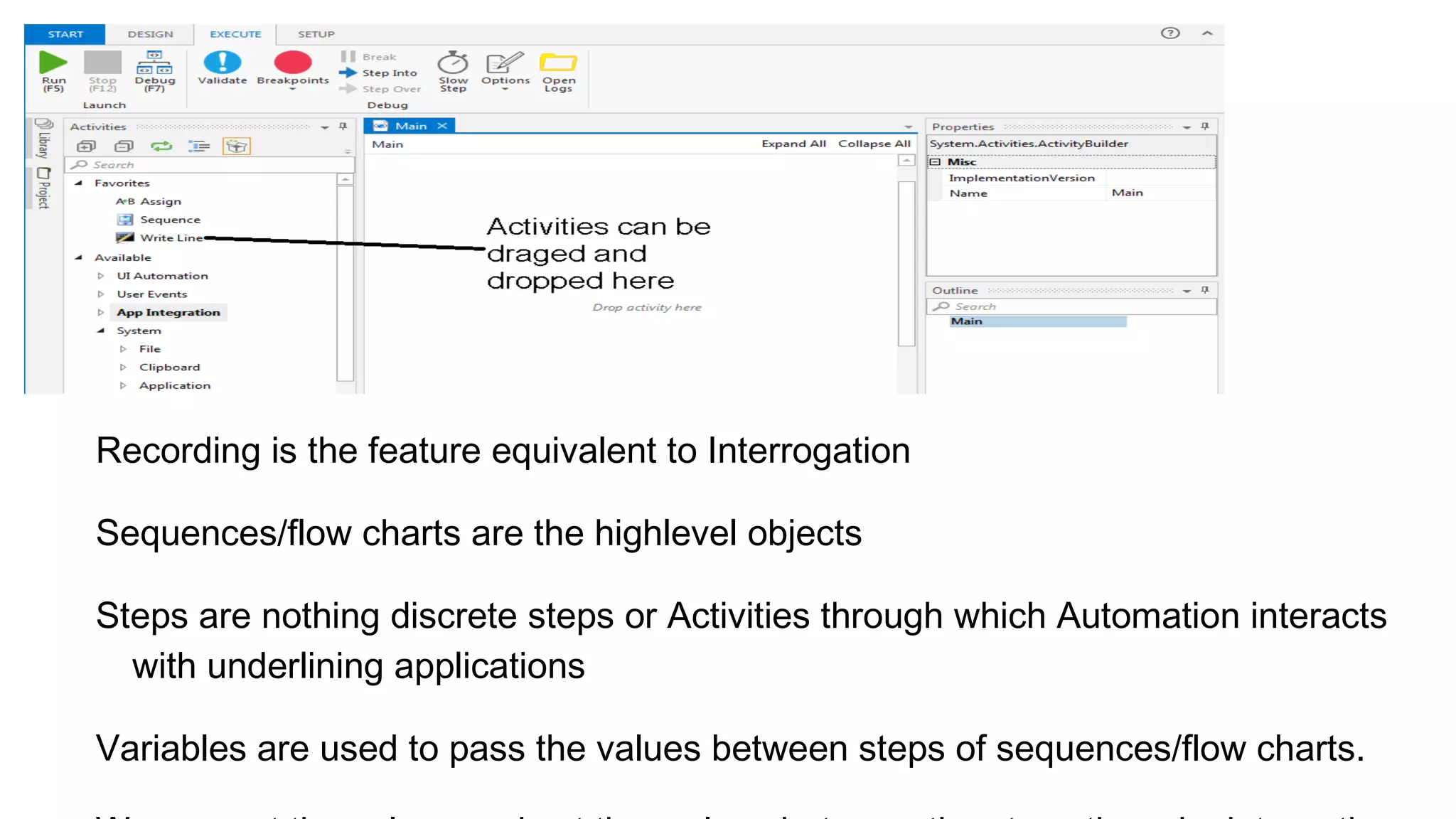Image resolution: width=1456 pixels, height=819 pixels.
Task: Select the Write Line activity in Favorites
Action: (160, 237)
